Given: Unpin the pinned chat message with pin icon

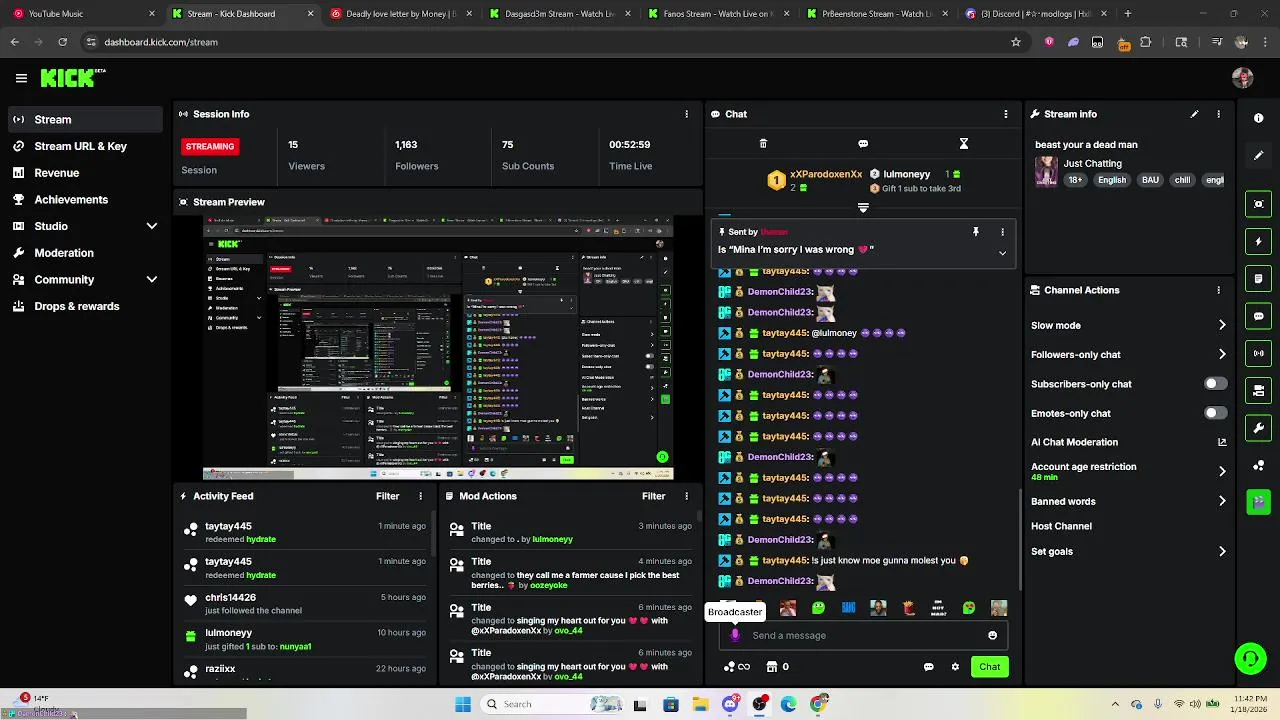Looking at the screenshot, I should tap(976, 232).
